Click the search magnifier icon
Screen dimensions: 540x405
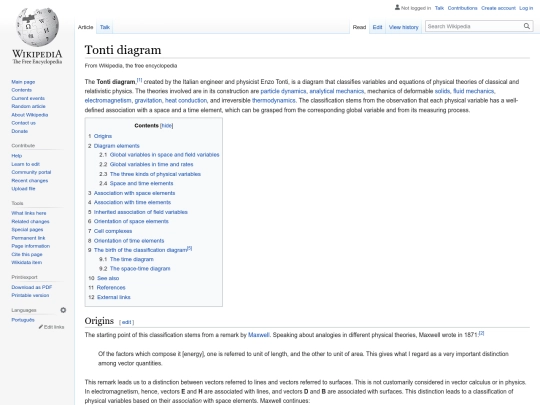coord(527,26)
